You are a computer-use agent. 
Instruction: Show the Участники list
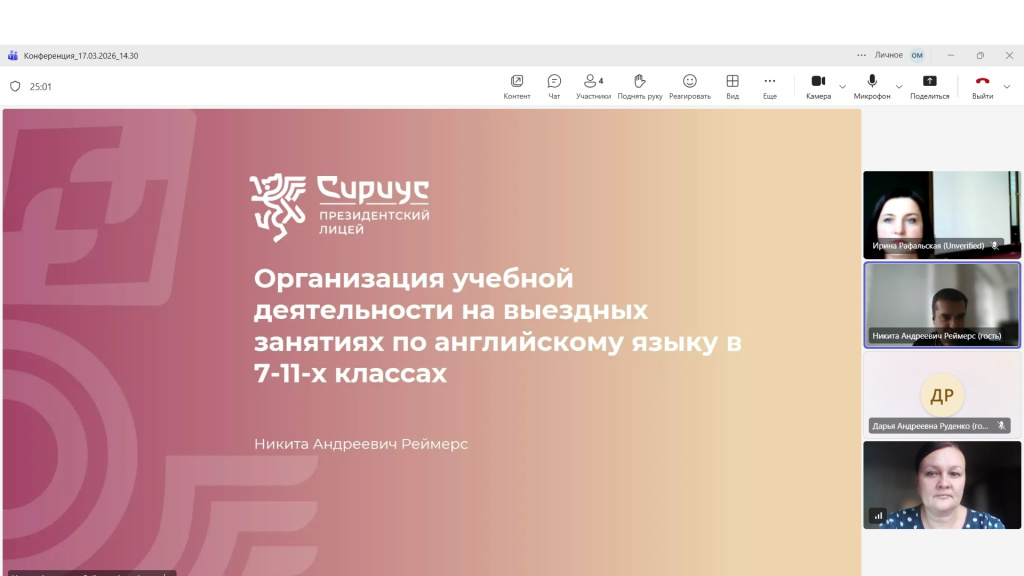[590, 85]
